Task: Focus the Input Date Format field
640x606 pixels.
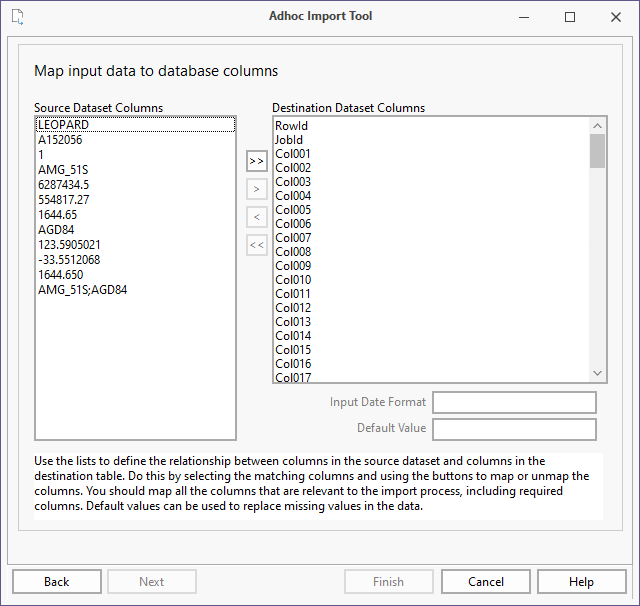Action: pos(514,402)
